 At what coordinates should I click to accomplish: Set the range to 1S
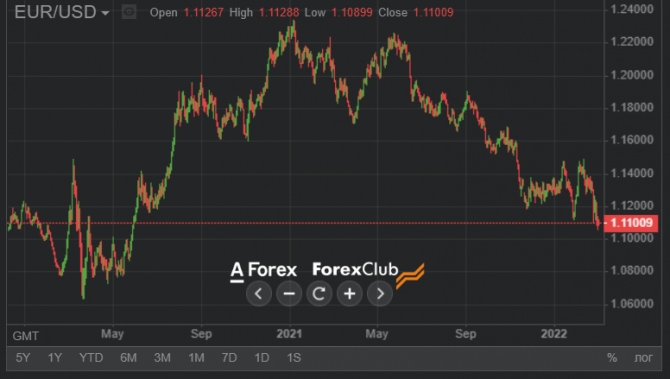click(294, 358)
